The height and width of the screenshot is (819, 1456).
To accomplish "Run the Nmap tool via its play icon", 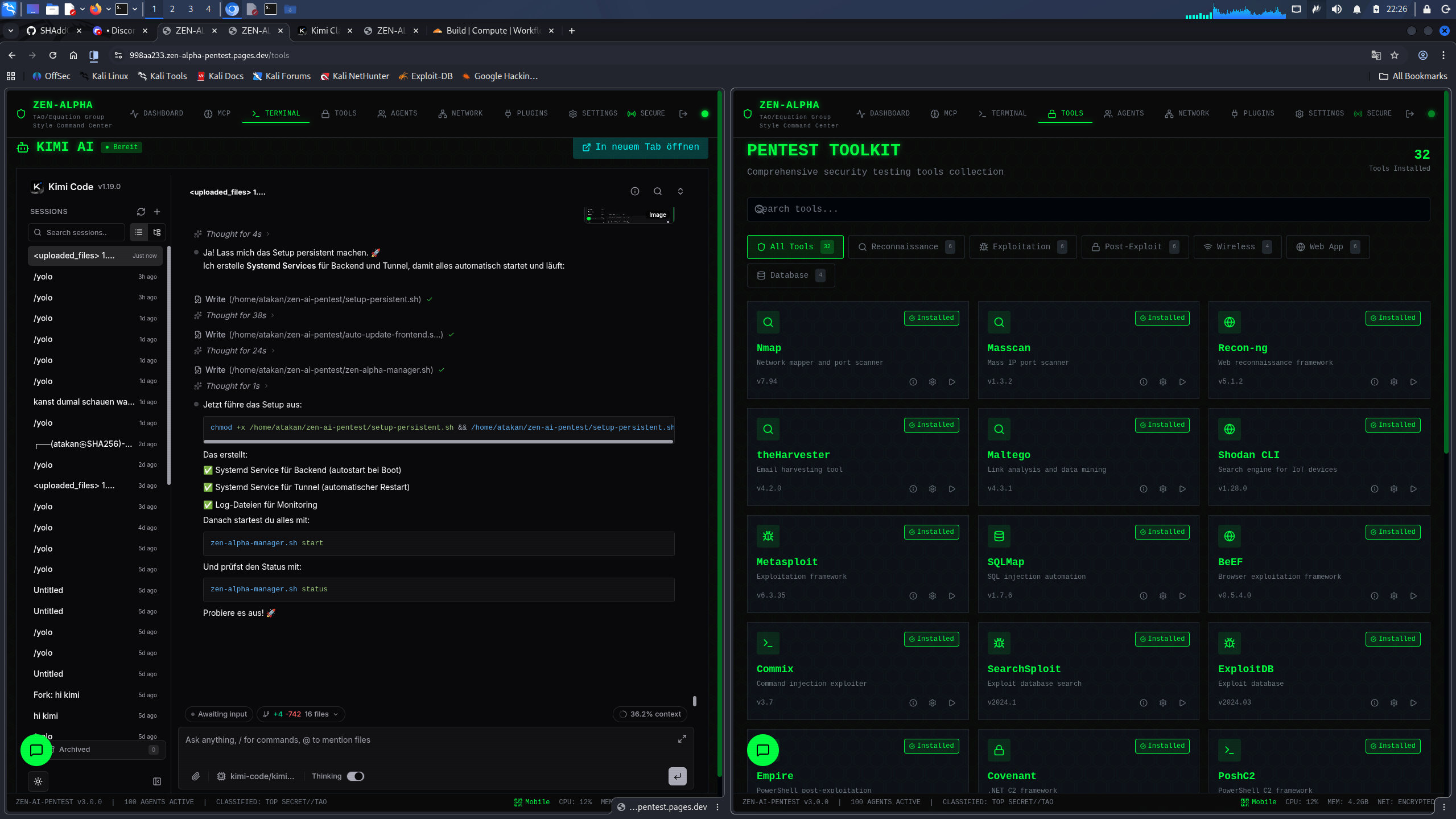I will tap(952, 381).
